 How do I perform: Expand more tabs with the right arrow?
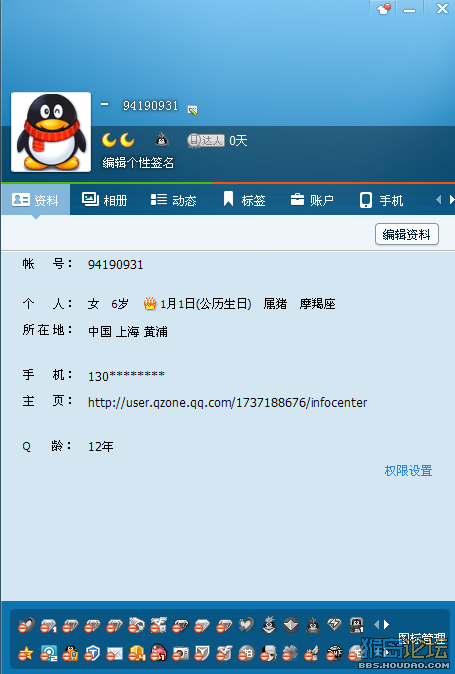point(451,199)
